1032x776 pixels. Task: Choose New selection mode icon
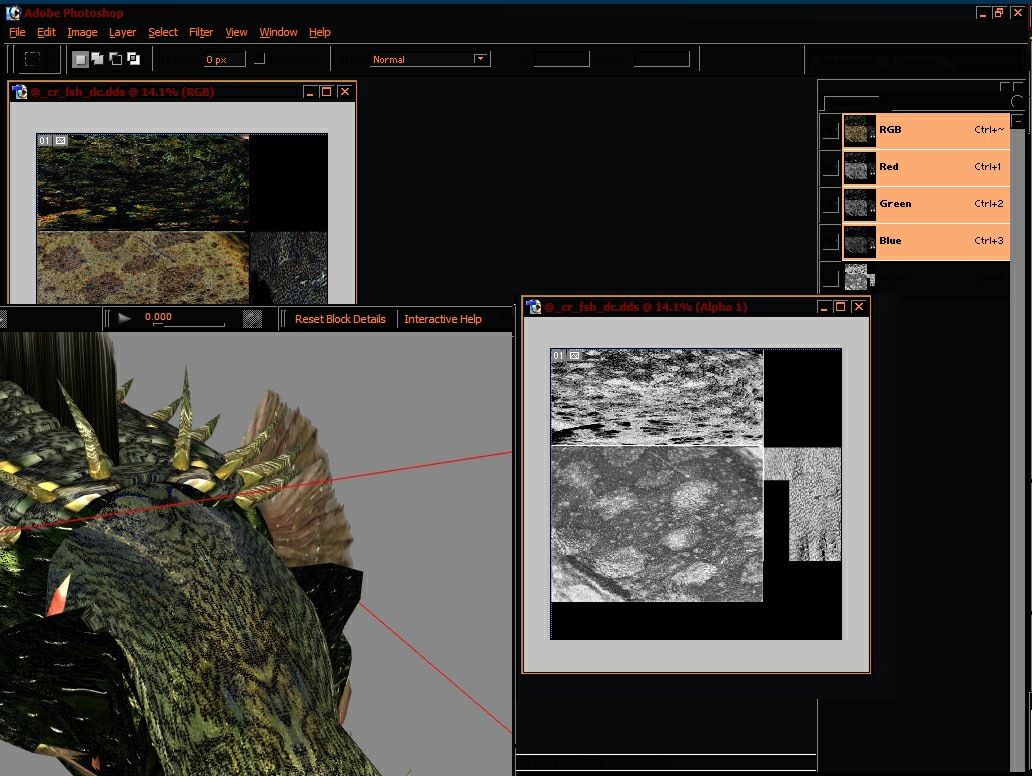point(80,59)
